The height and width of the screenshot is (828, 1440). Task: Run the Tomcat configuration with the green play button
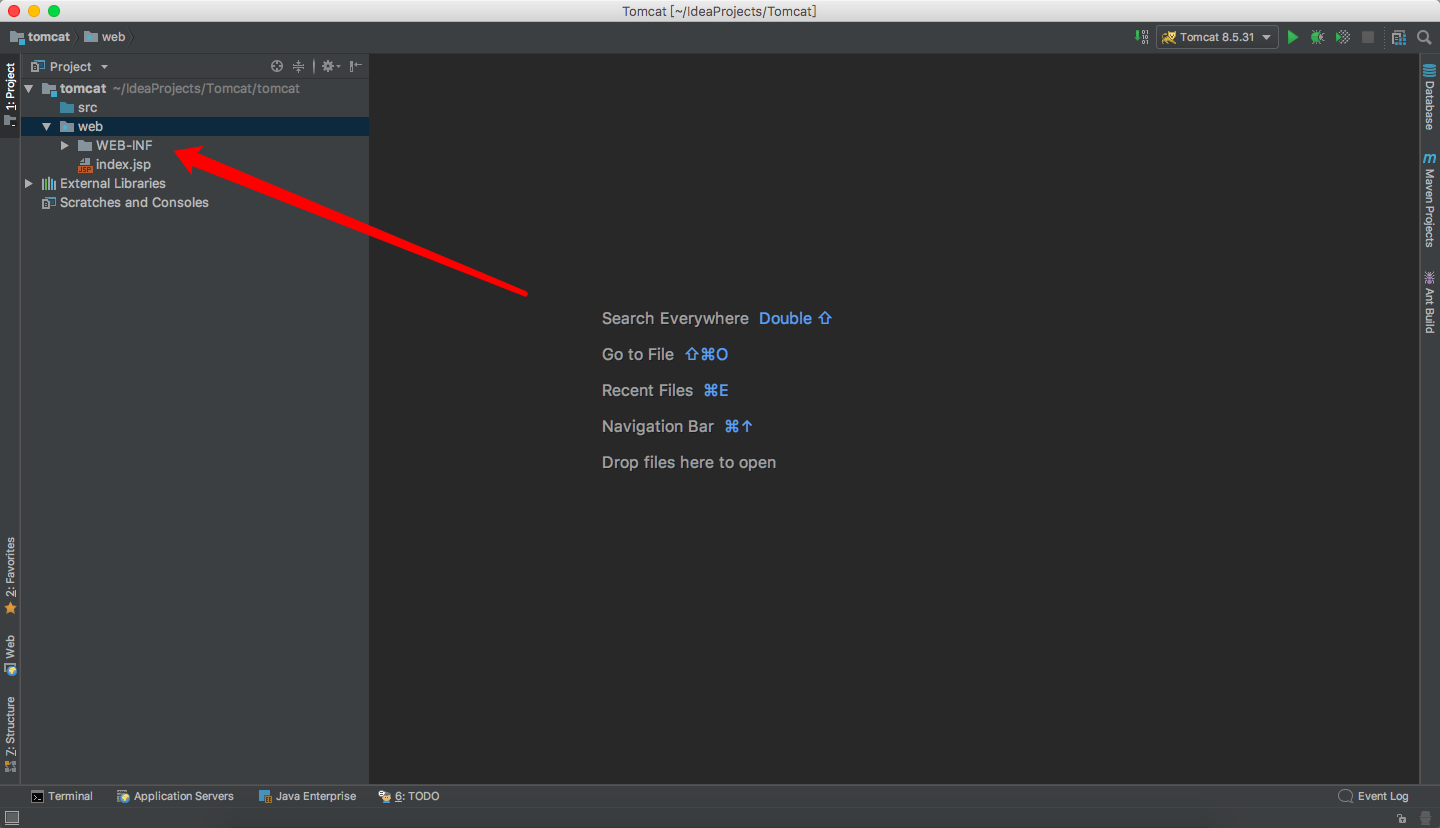point(1293,37)
